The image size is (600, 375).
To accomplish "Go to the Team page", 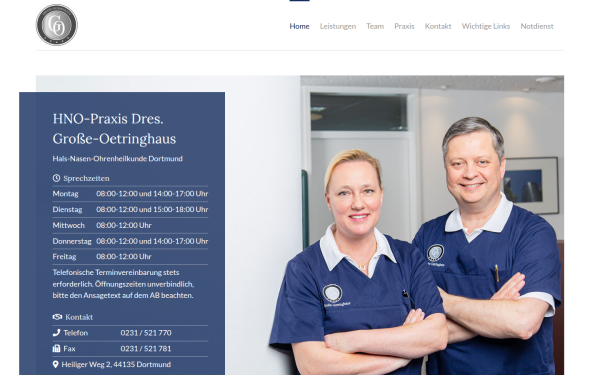I will tap(375, 26).
